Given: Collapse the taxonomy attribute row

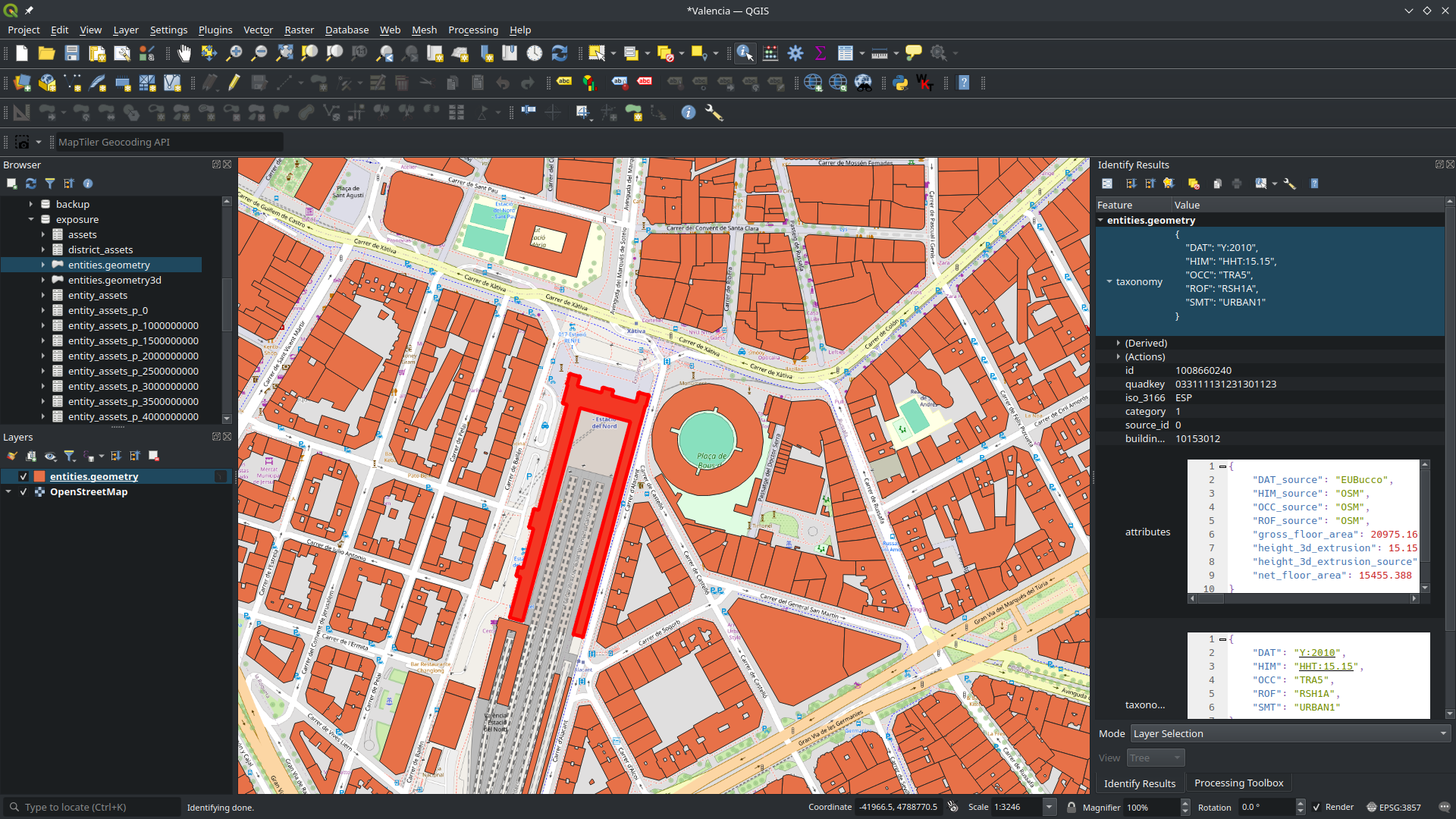Looking at the screenshot, I should click(x=1109, y=281).
